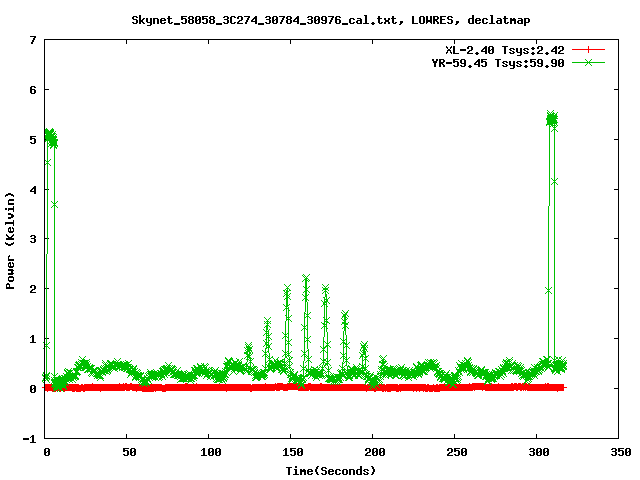The image size is (640, 480).
Task: Click the Power (Kelvin) y-axis label
Action: tap(11, 239)
